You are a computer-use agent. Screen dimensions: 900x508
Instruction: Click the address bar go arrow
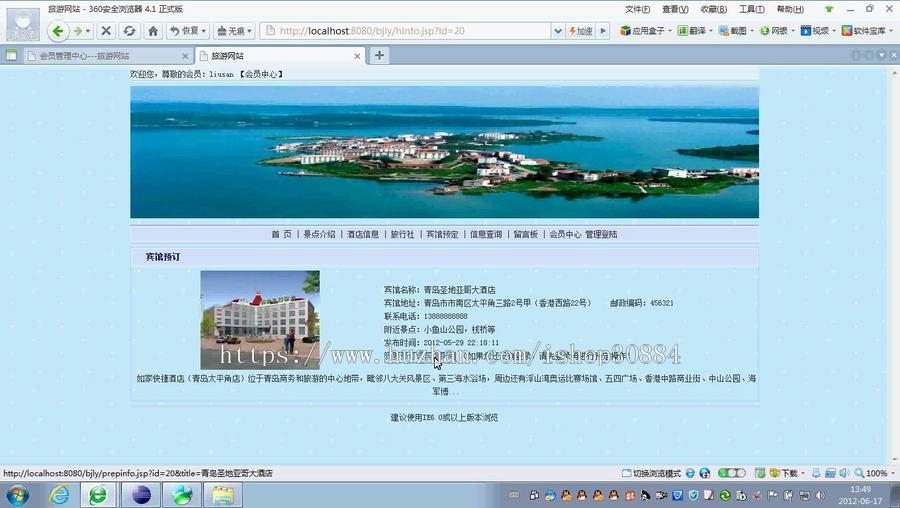click(x=603, y=31)
